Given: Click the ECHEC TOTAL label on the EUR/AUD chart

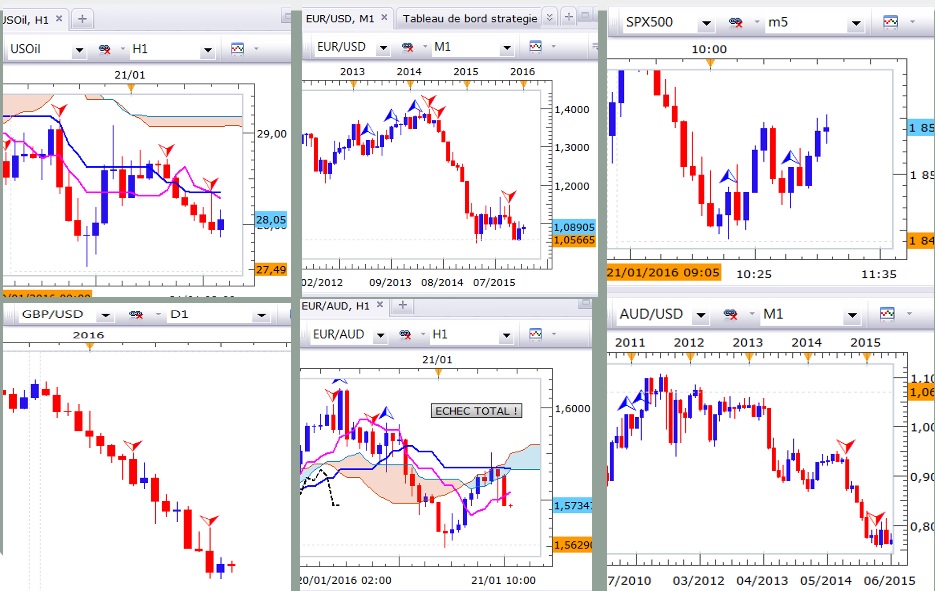Looking at the screenshot, I should coord(477,411).
